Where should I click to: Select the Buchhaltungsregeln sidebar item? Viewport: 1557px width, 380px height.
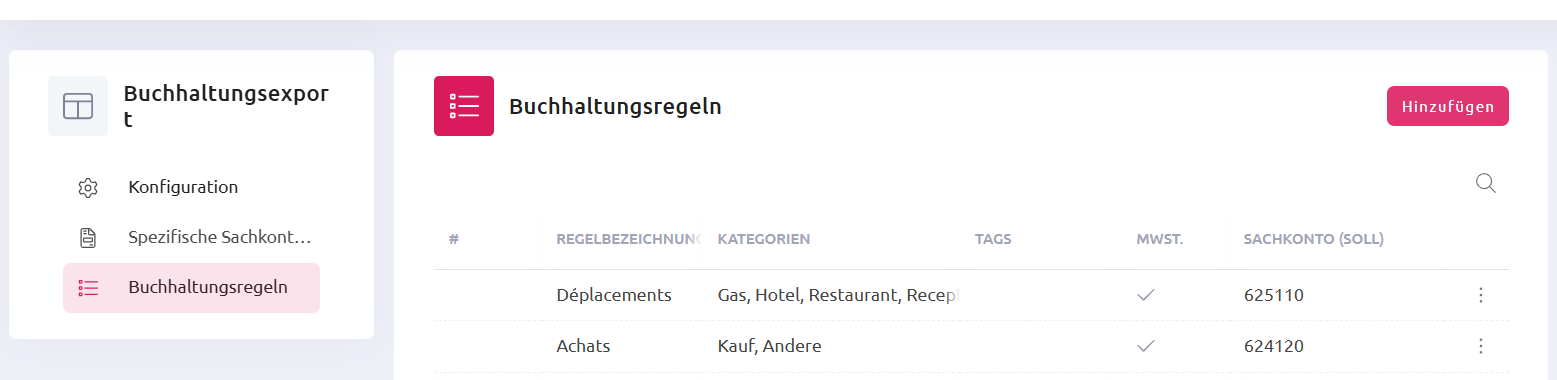(x=191, y=288)
